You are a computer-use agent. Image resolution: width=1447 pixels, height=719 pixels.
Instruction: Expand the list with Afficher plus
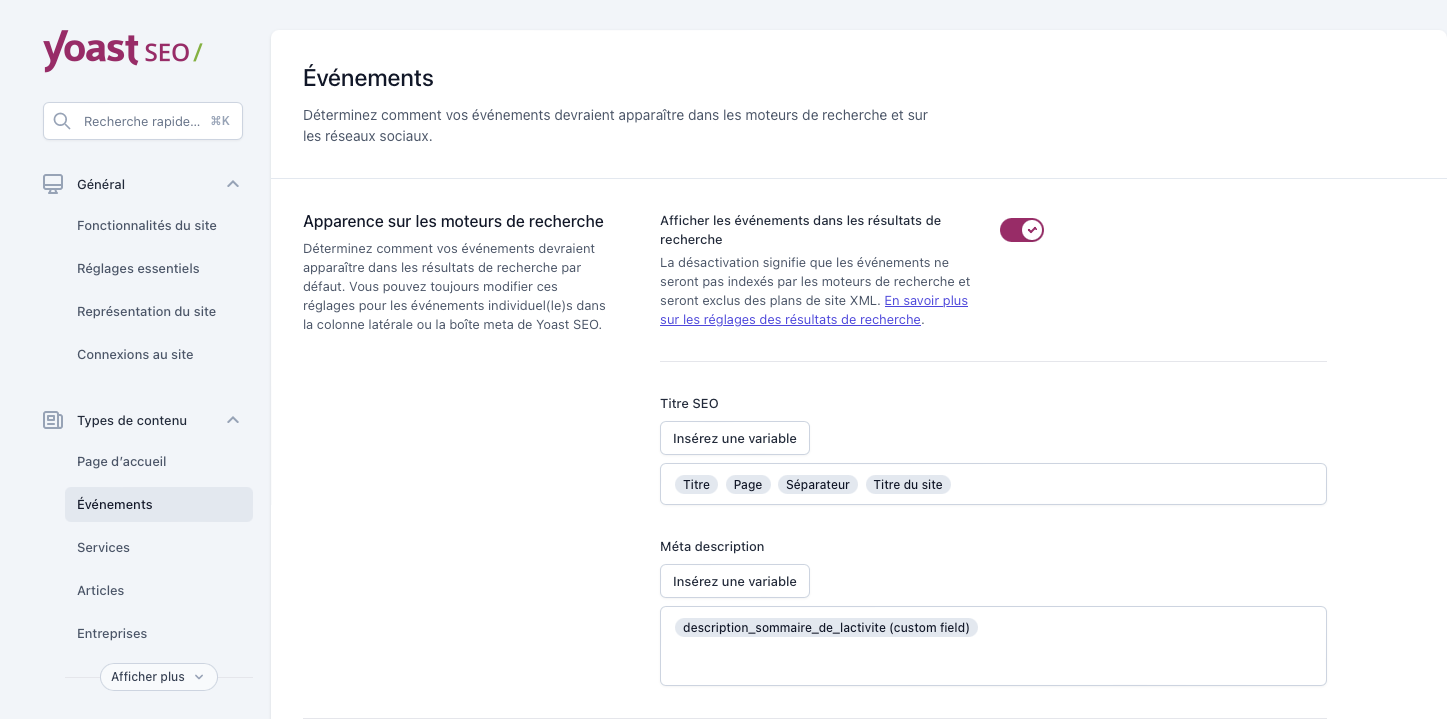click(158, 677)
